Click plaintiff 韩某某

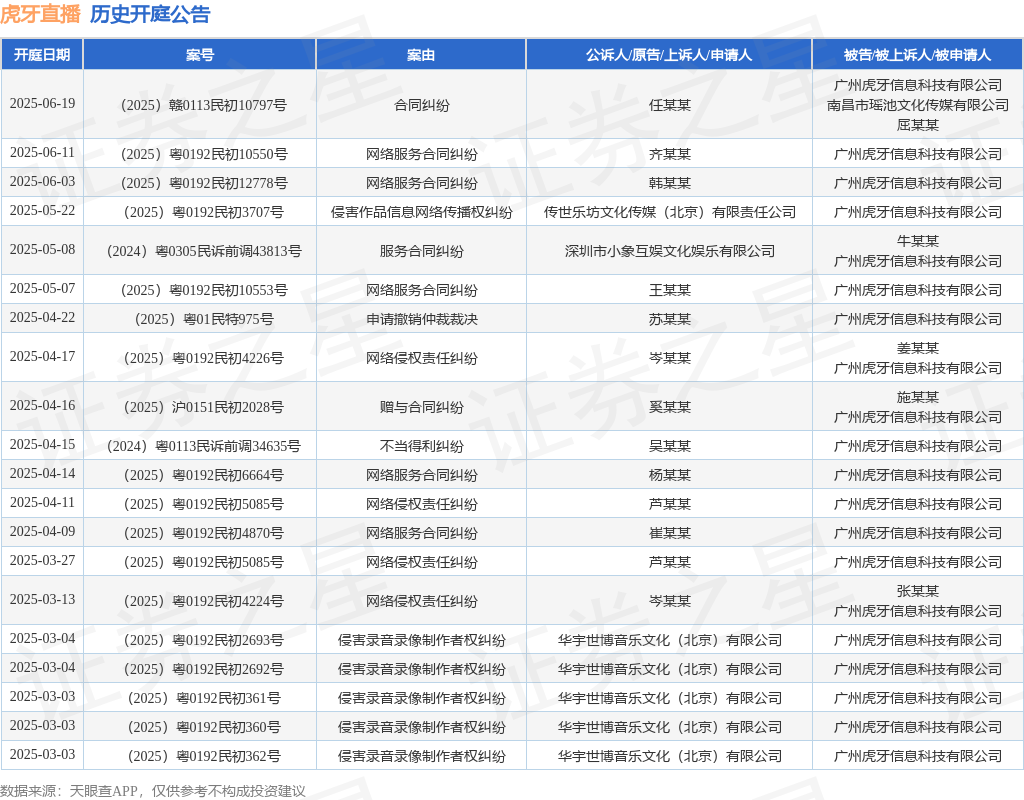(x=669, y=183)
